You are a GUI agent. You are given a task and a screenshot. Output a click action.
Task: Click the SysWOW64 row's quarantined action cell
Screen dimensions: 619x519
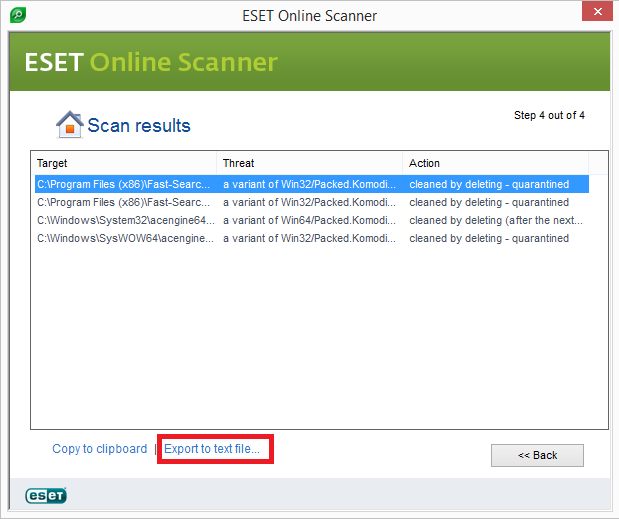pyautogui.click(x=489, y=238)
